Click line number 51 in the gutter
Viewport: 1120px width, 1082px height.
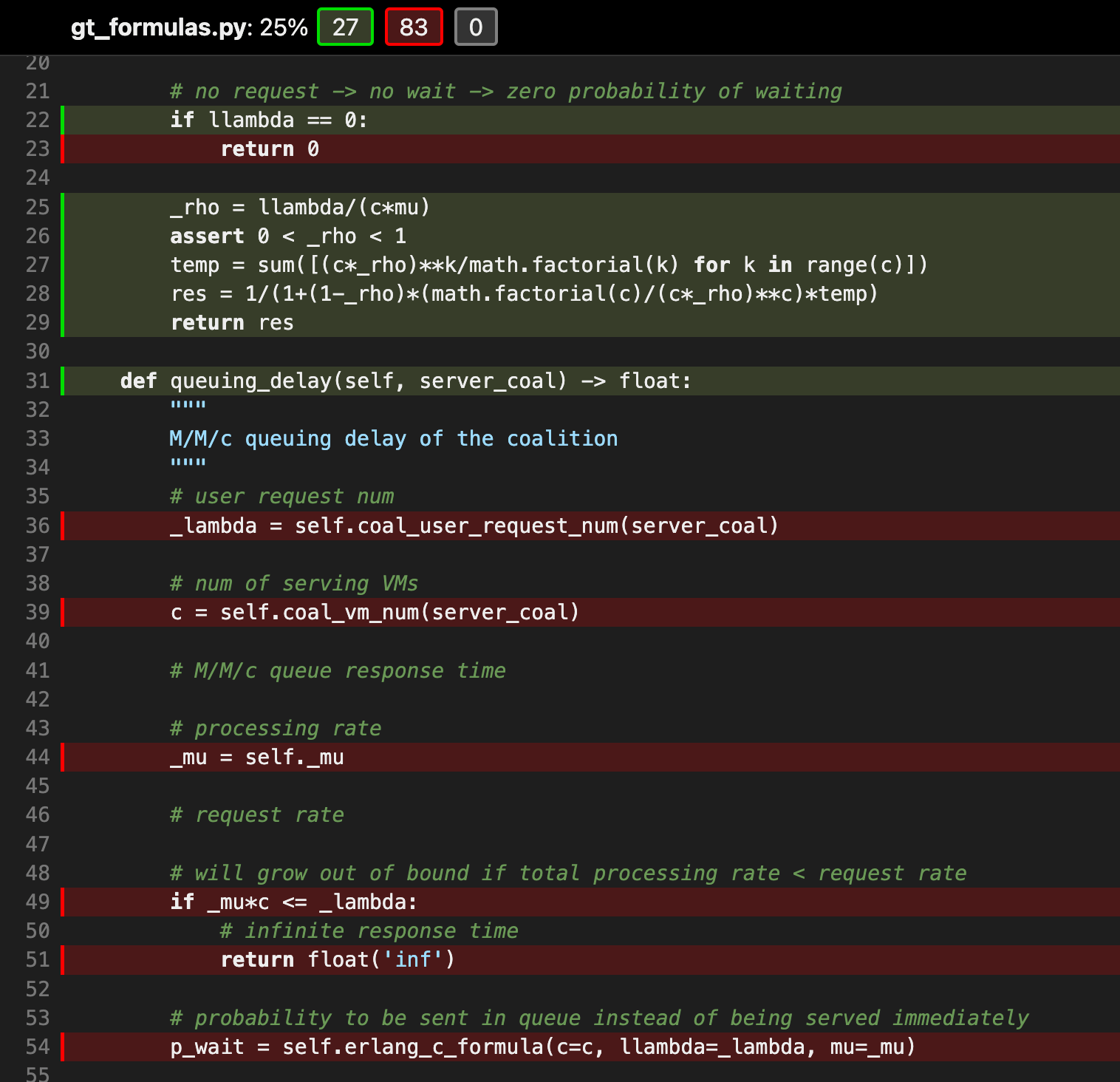pyautogui.click(x=38, y=960)
